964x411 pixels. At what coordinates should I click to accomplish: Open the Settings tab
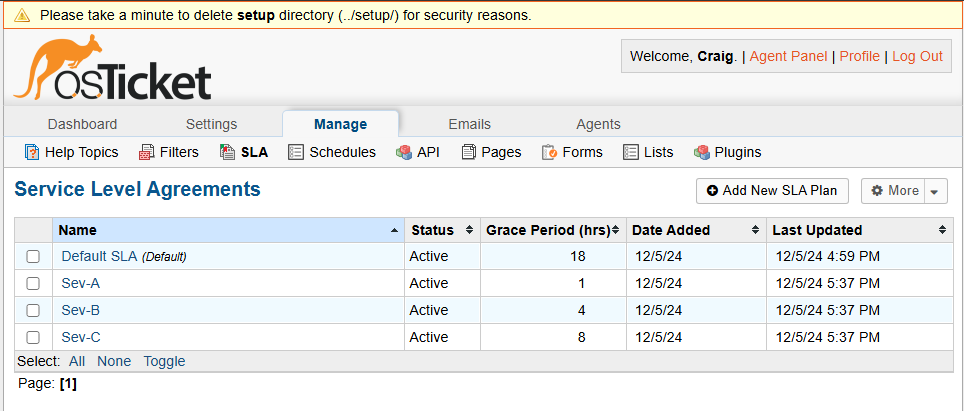click(211, 124)
